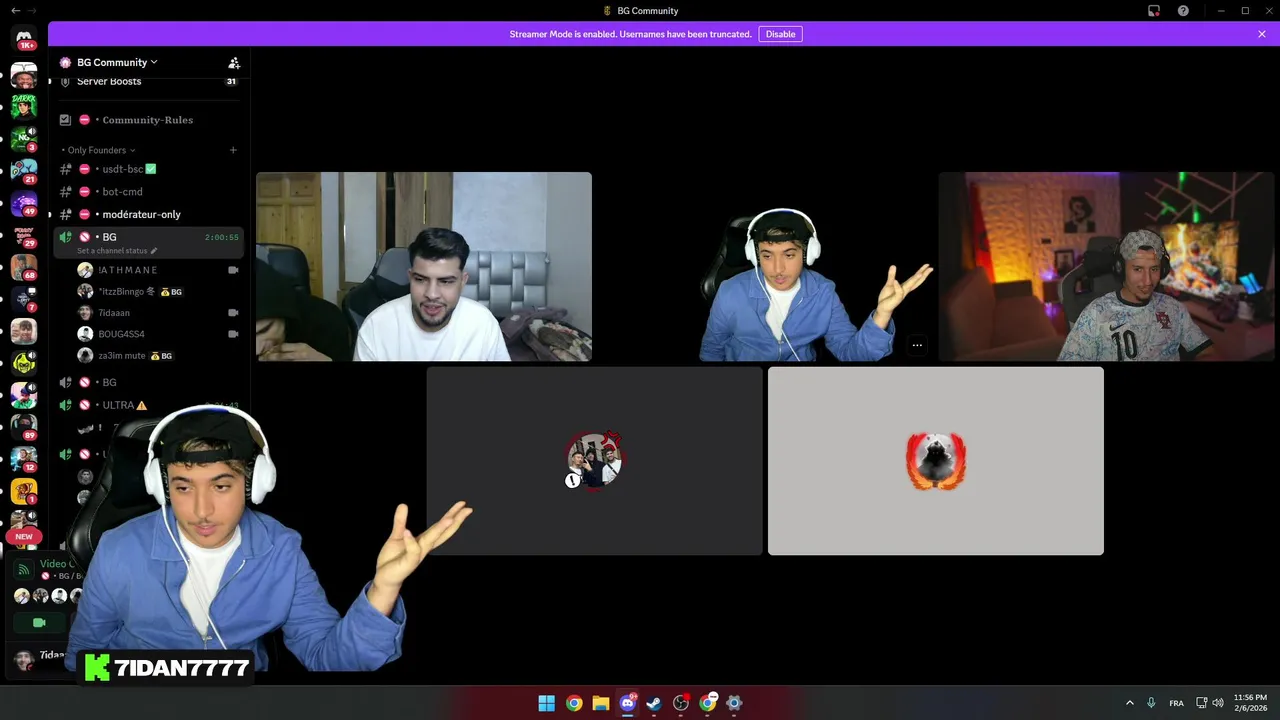Screen dimensions: 1280x720
Task: Open Discord direct messages home icon
Action: [24, 38]
